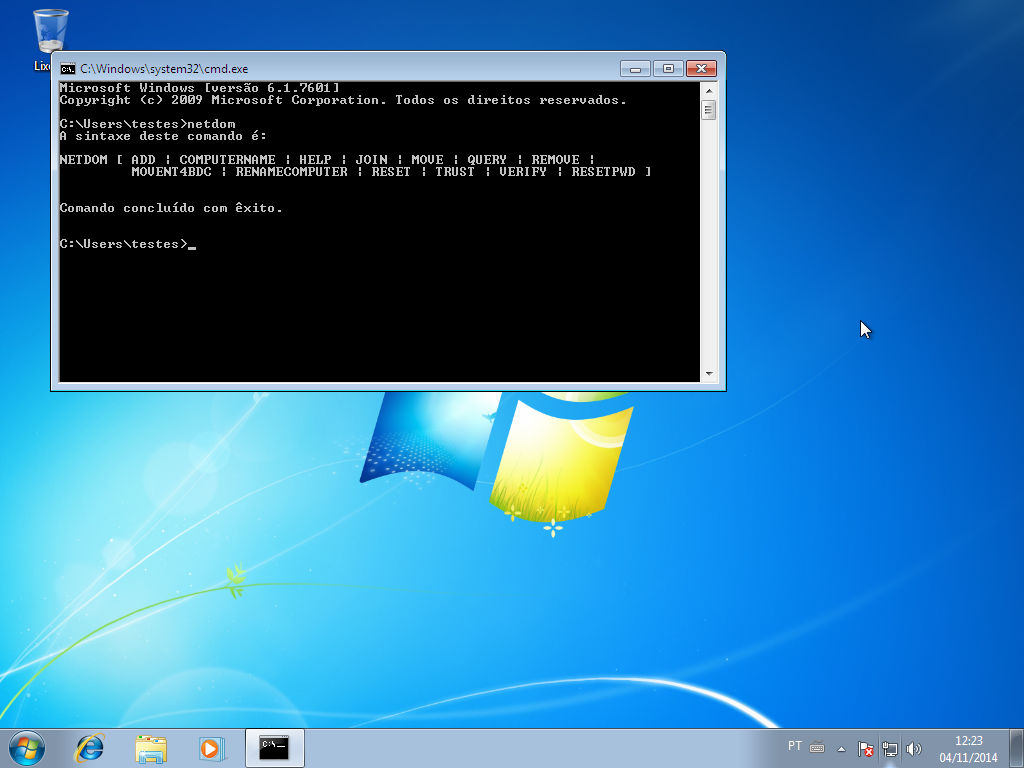Launch Internet Explorer from the taskbar

point(89,747)
